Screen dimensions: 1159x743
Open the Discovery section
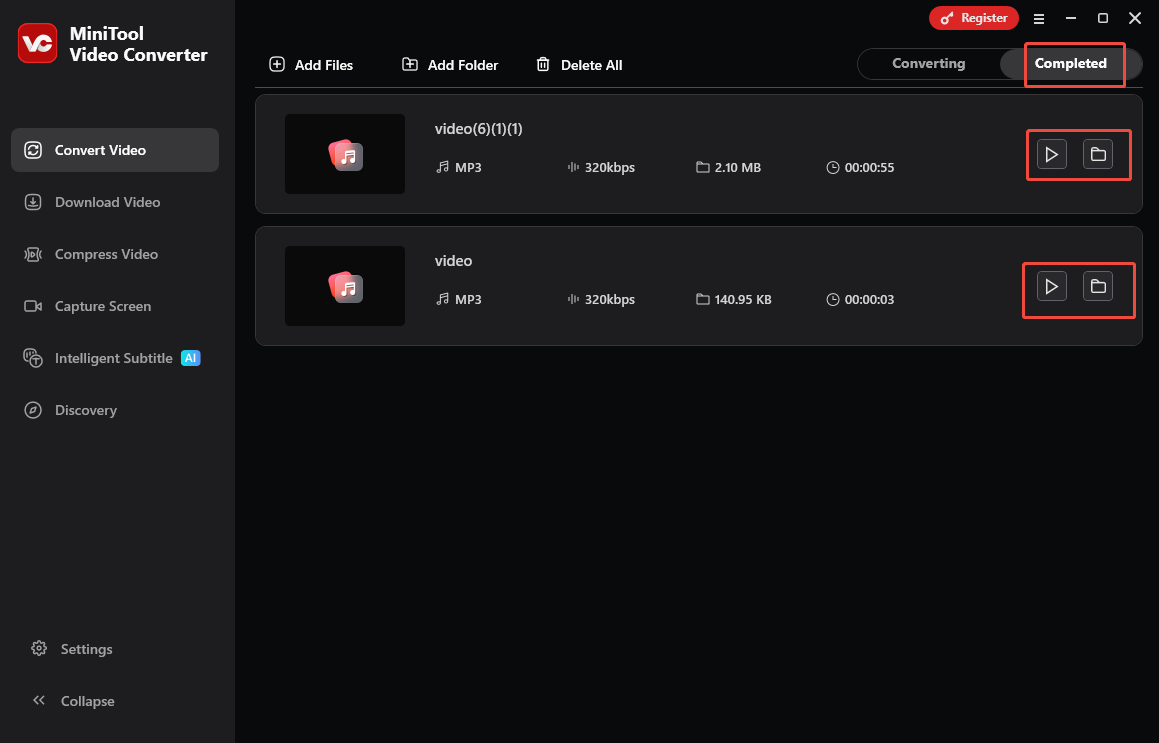pyautogui.click(x=87, y=410)
